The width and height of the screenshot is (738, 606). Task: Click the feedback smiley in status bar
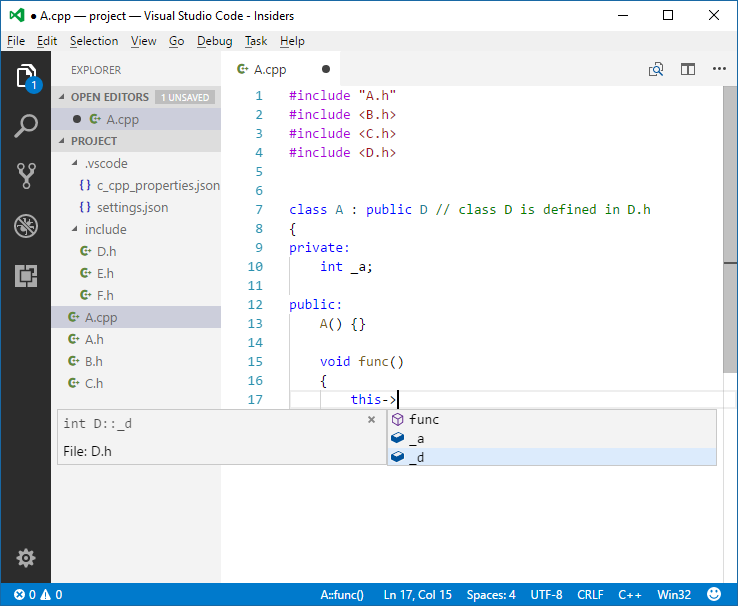(x=714, y=594)
